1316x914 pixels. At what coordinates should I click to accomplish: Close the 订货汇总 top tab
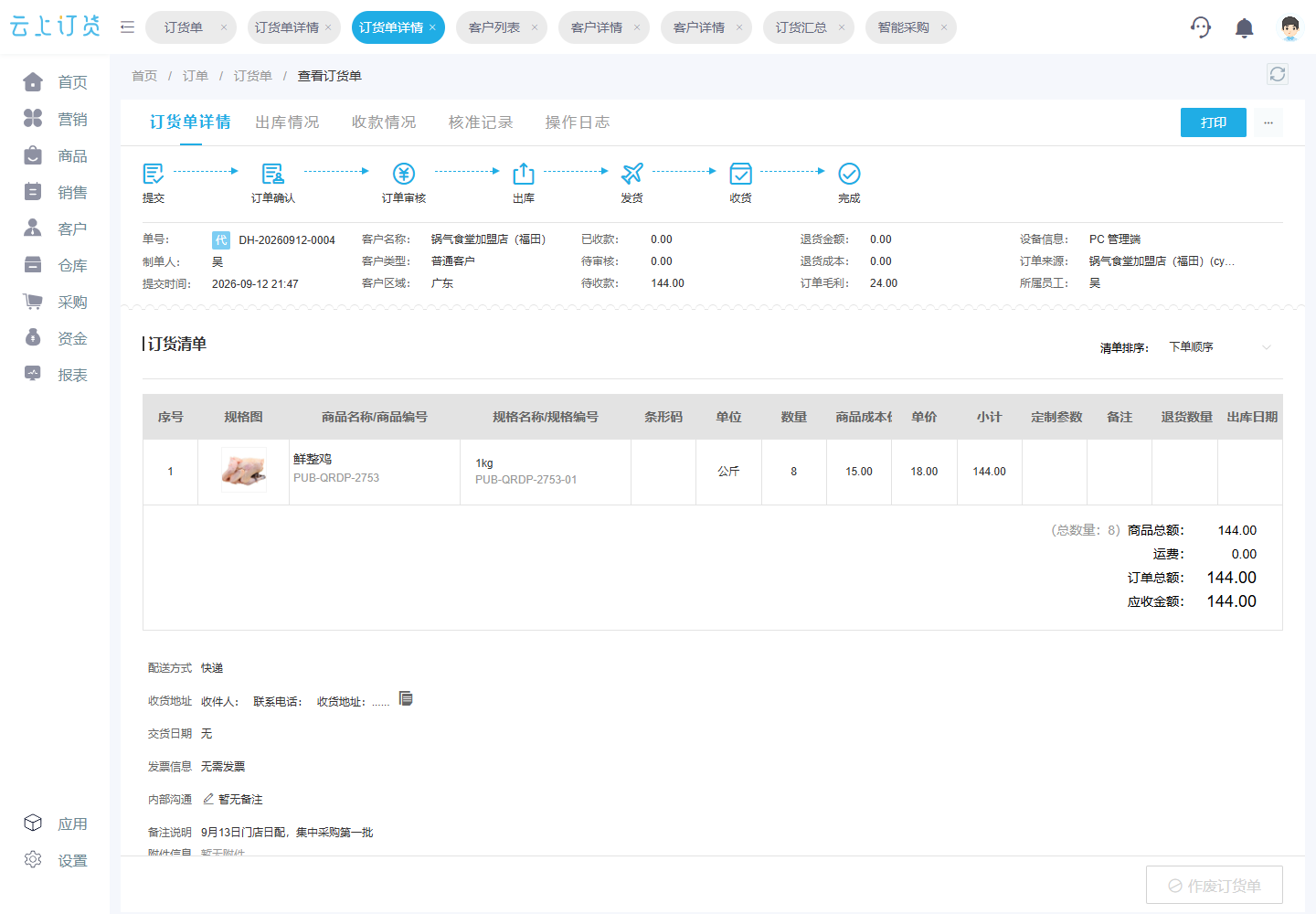point(842,27)
